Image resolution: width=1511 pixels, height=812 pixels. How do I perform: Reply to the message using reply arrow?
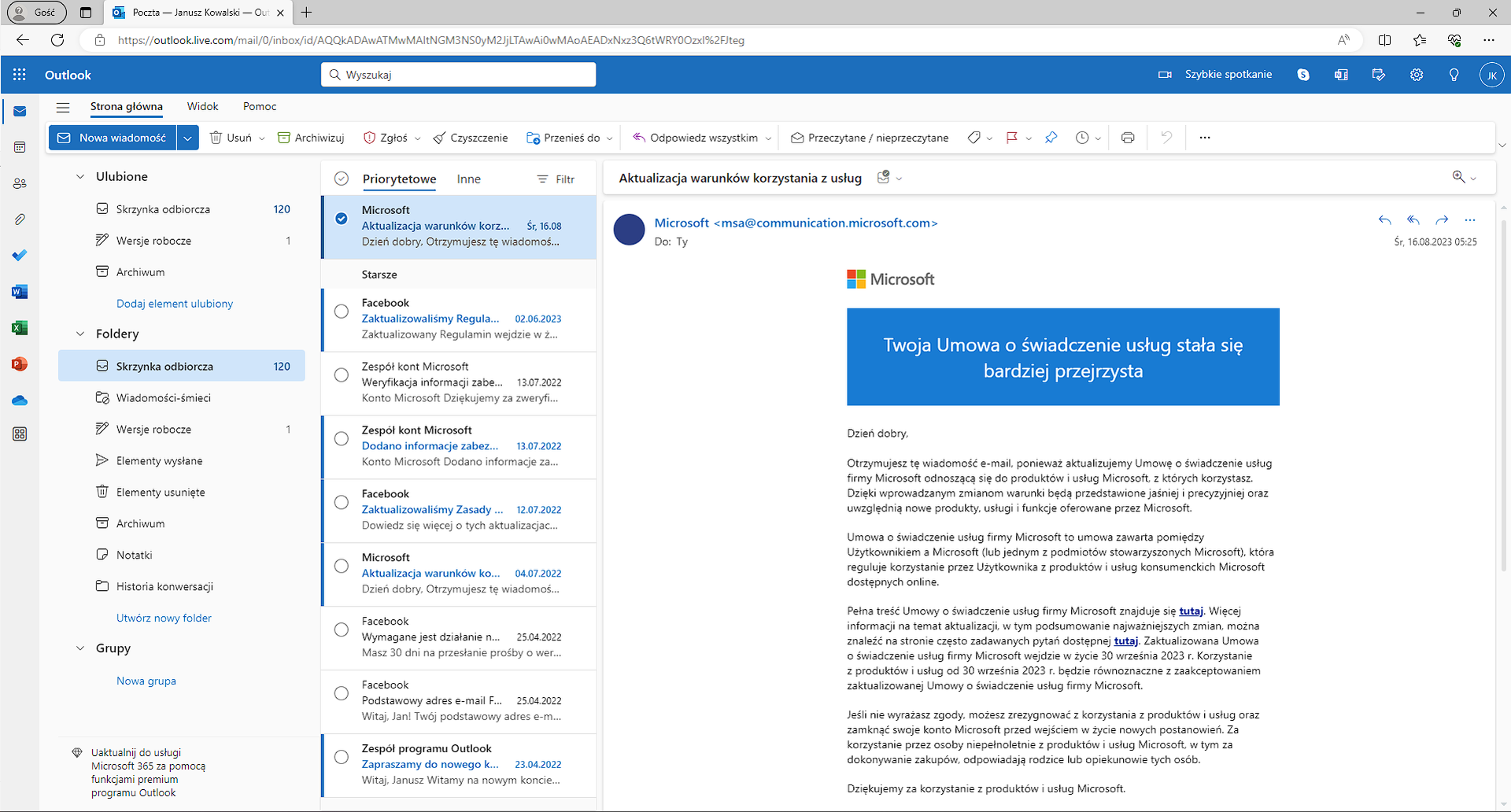[x=1385, y=220]
